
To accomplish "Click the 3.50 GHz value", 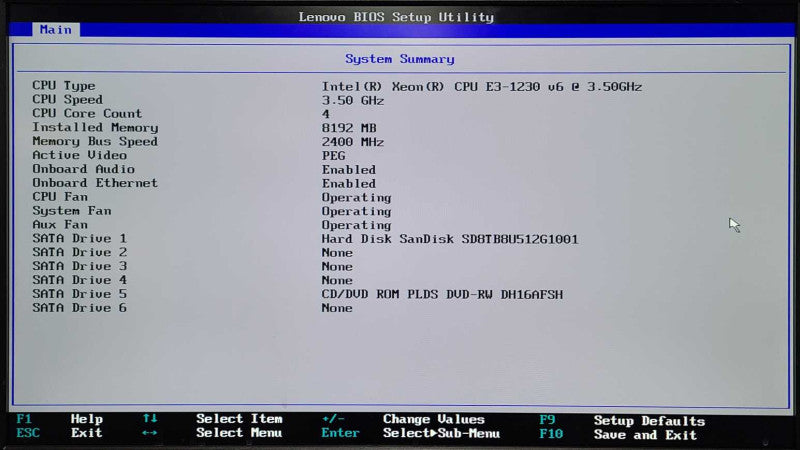I will 353,101.
